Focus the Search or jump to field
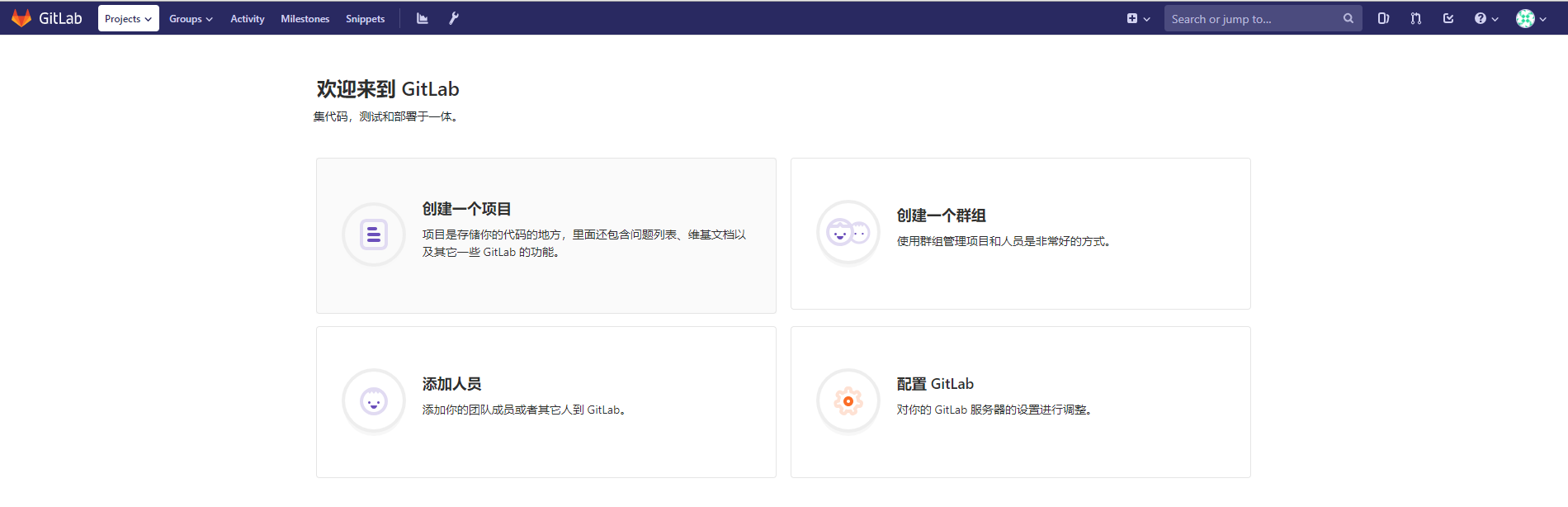The height and width of the screenshot is (507, 1568). coord(1263,18)
